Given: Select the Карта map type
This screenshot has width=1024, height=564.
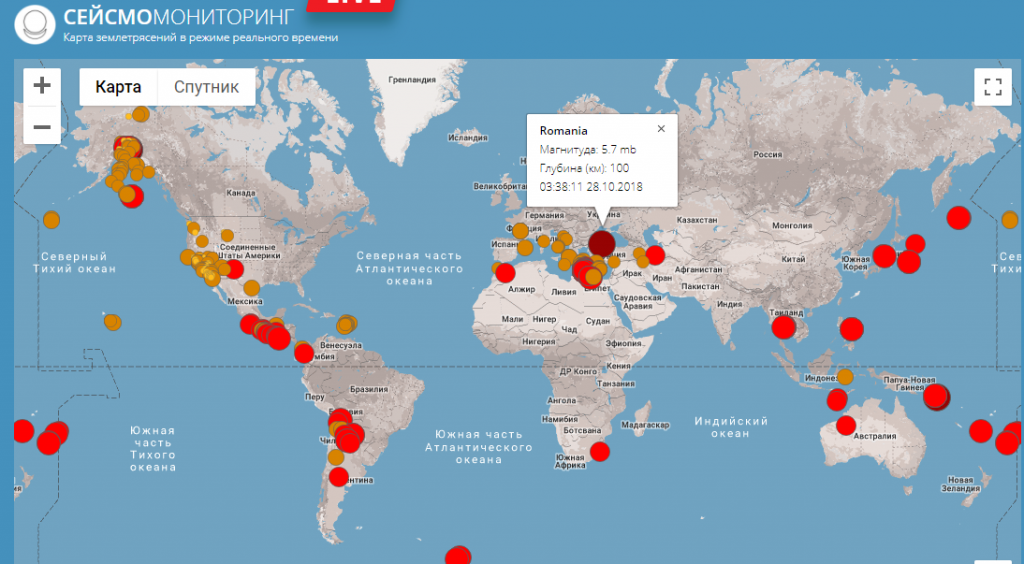Looking at the screenshot, I should 118,87.
